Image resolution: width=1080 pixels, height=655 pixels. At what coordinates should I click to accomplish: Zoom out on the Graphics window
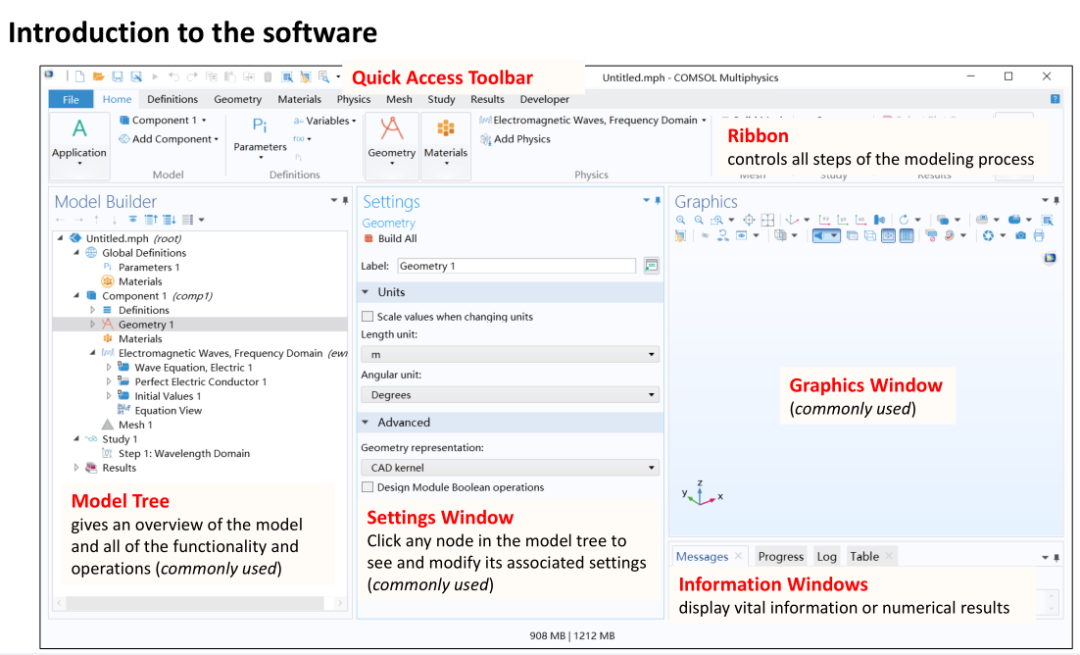pyautogui.click(x=698, y=220)
